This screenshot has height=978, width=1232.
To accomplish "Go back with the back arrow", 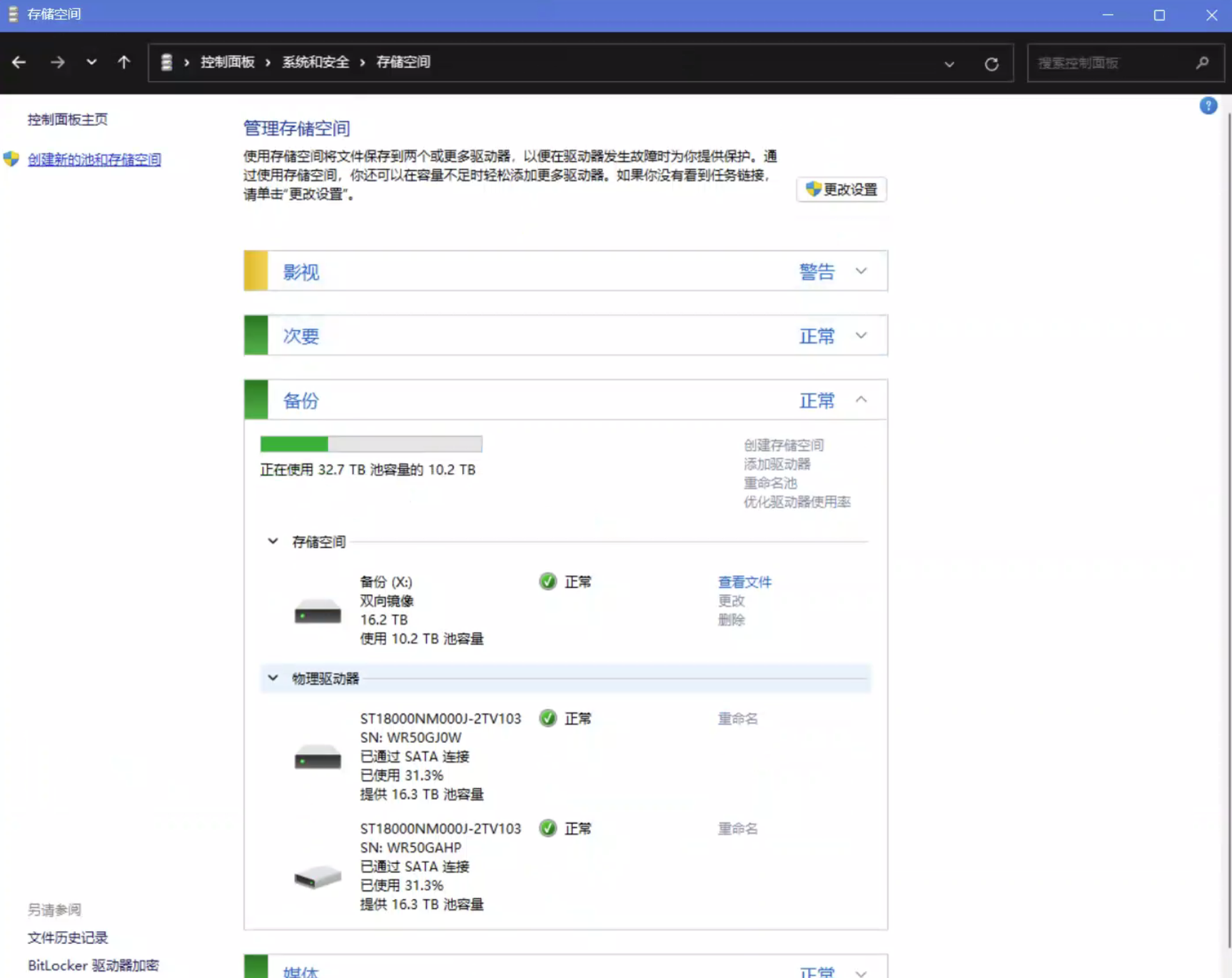I will (x=19, y=62).
